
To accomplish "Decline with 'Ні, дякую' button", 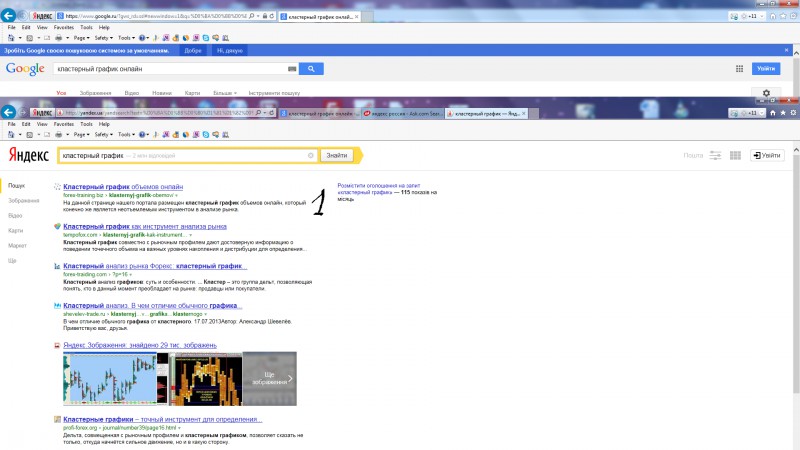I will pos(230,51).
